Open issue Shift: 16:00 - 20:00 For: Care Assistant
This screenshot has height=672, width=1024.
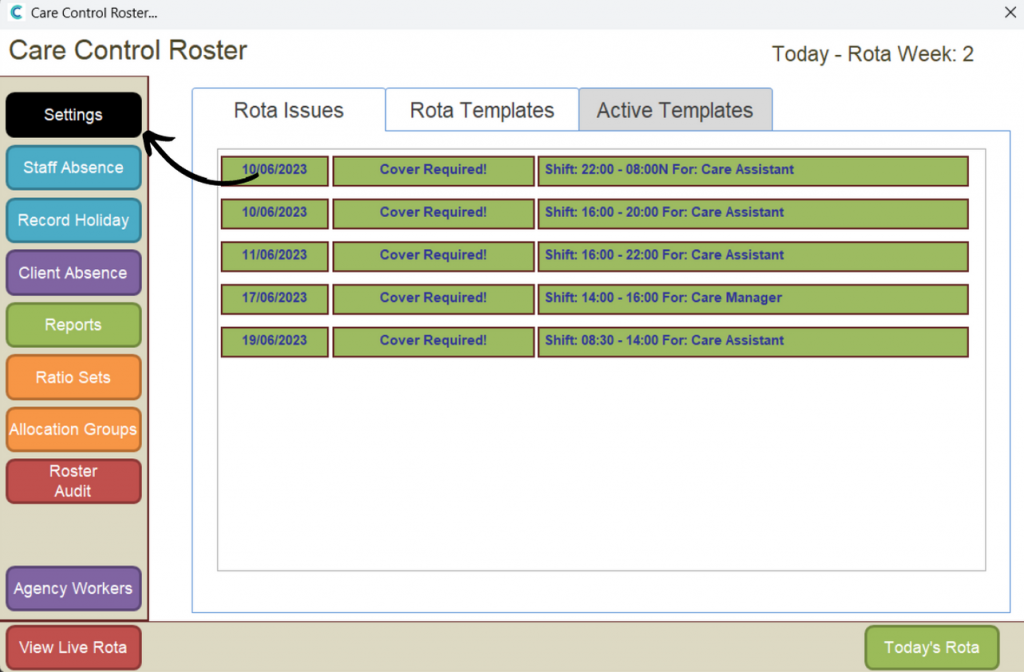coord(753,214)
